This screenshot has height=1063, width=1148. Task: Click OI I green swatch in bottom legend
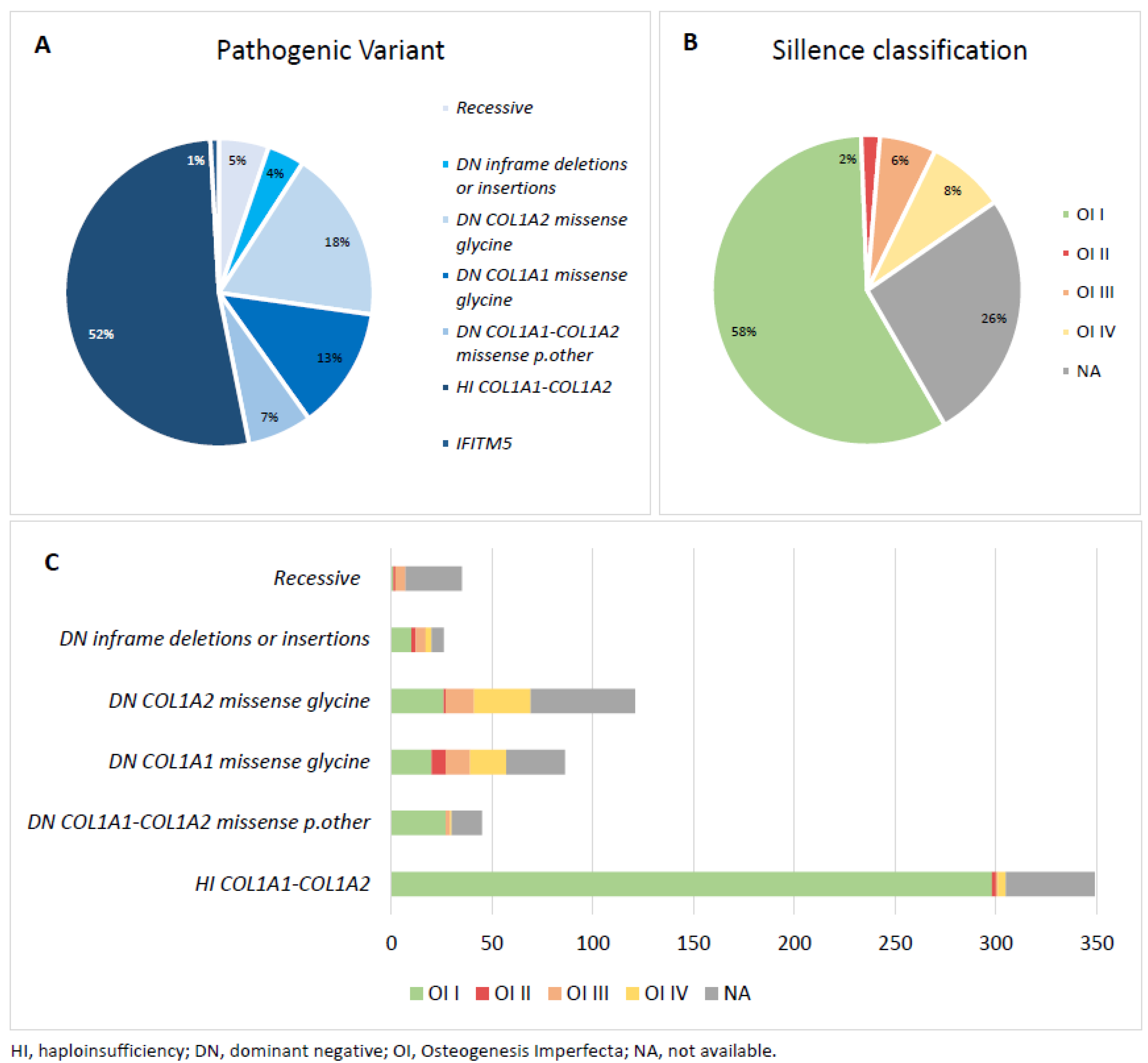416,993
